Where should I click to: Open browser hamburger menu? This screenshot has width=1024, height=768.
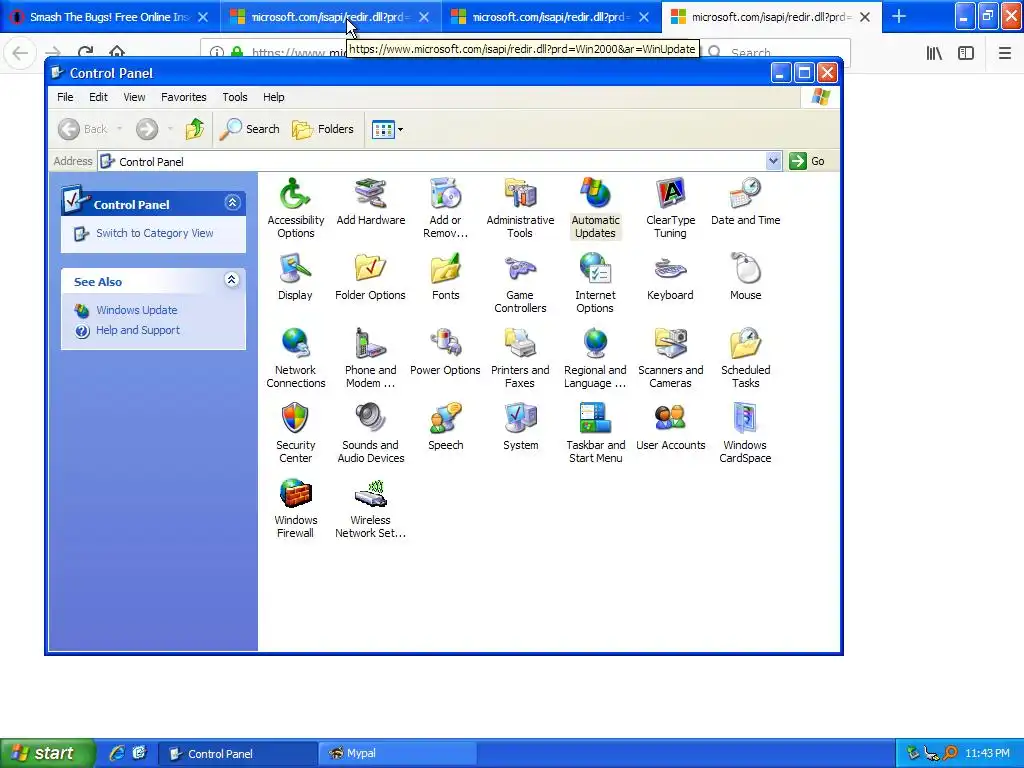click(1004, 53)
